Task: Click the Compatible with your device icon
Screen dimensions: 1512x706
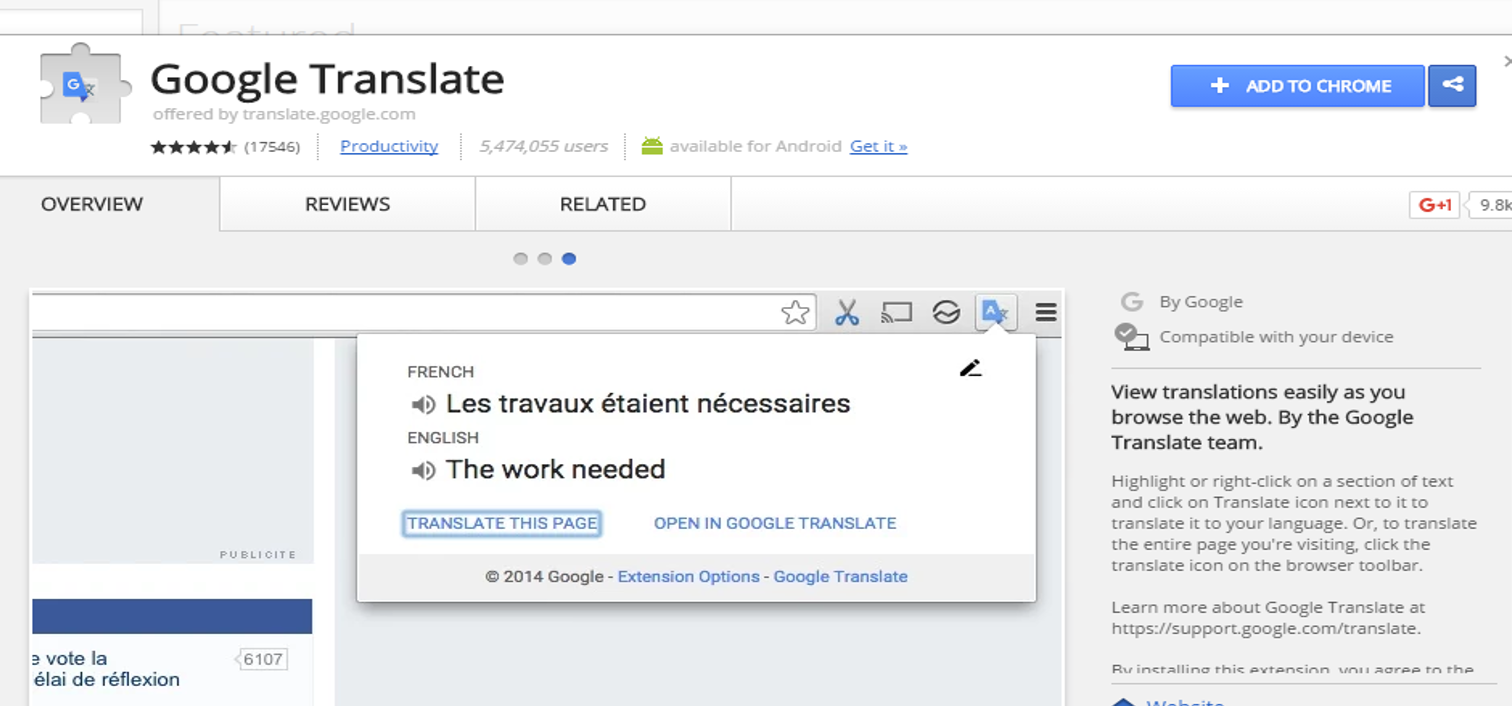Action: [x=1131, y=337]
